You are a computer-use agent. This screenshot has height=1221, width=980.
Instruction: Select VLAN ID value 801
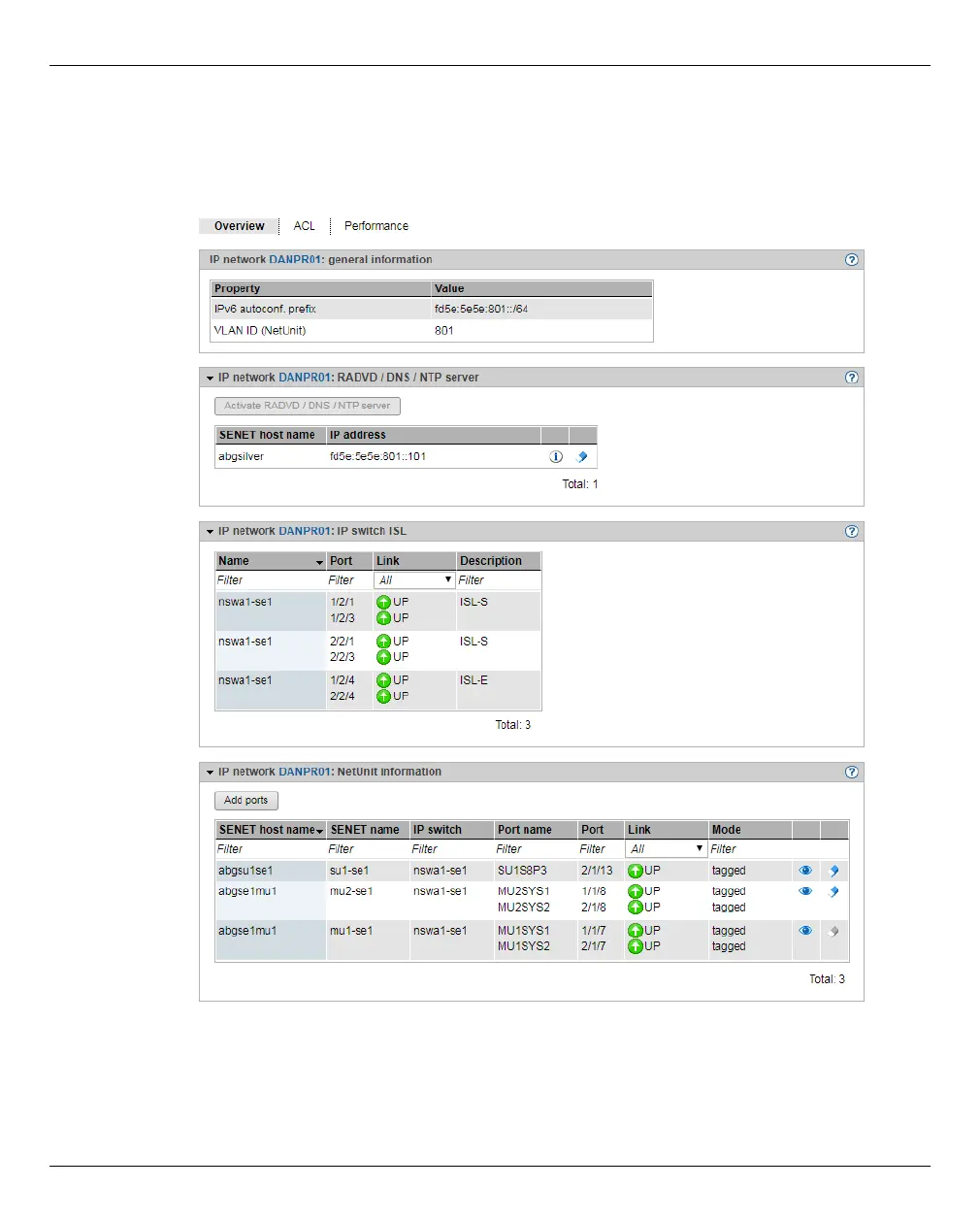click(444, 331)
